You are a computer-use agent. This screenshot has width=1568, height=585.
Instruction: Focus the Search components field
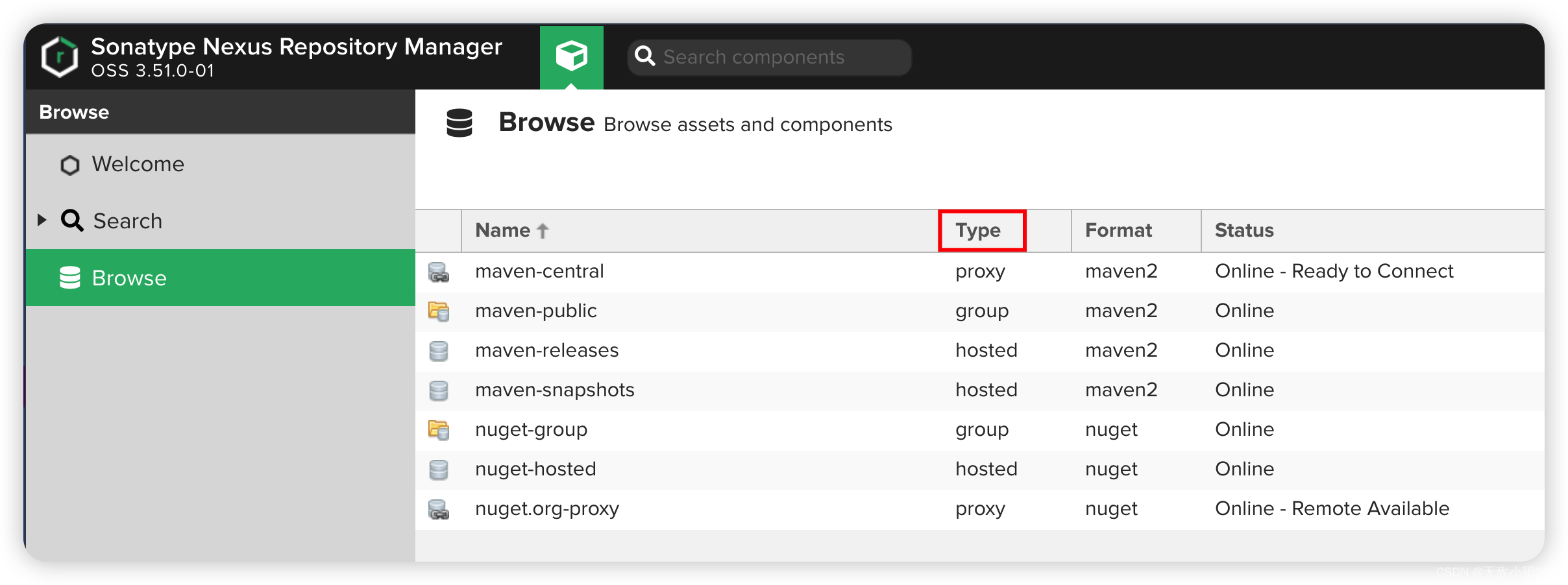770,57
